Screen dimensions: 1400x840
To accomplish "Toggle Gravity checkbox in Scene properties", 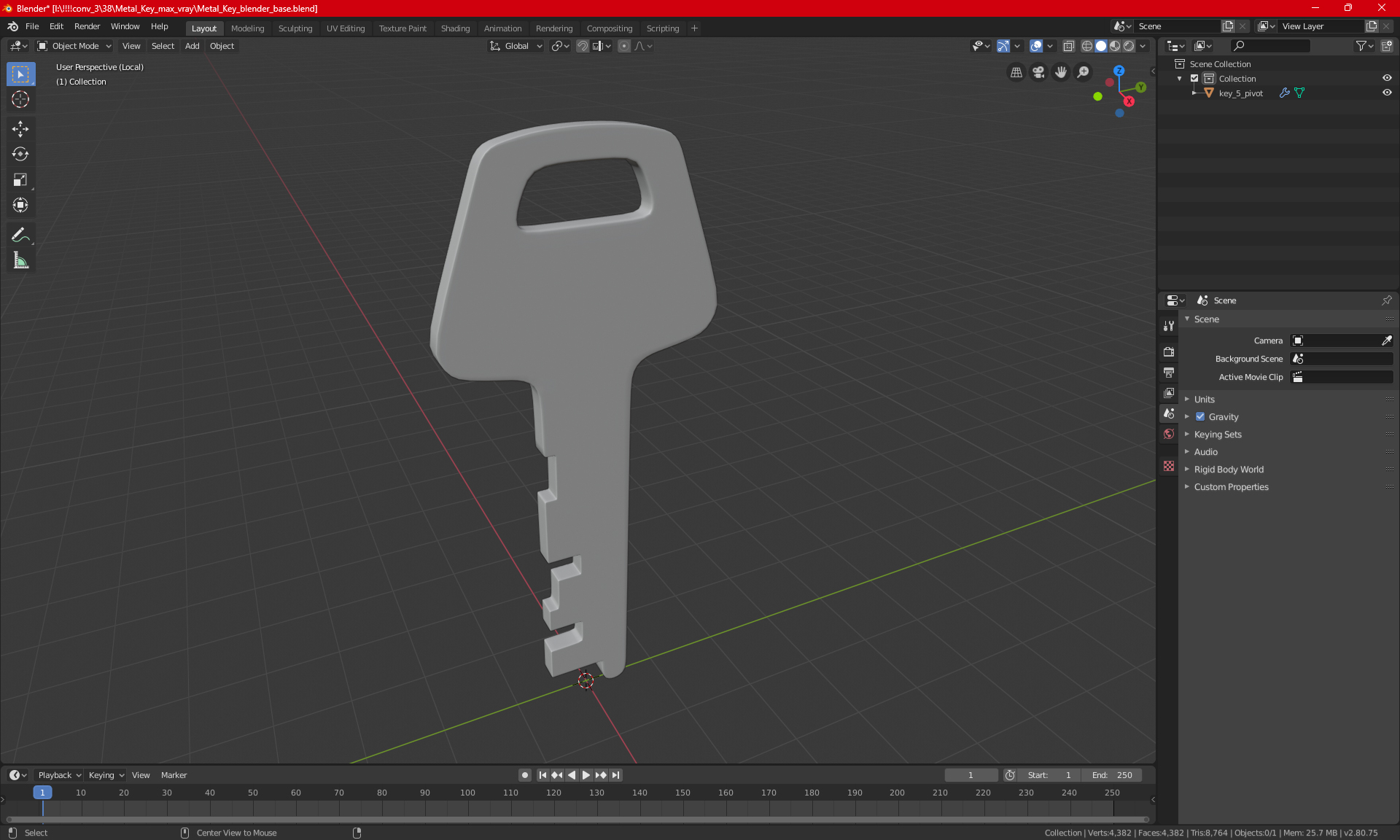I will [1200, 416].
